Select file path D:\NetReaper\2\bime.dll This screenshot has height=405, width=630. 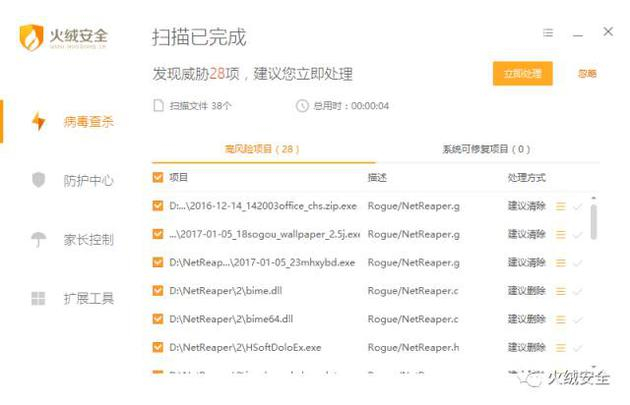225,291
